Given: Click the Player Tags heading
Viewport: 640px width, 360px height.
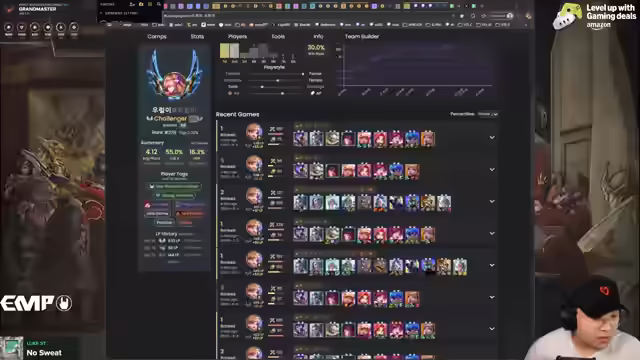Looking at the screenshot, I should click(174, 174).
